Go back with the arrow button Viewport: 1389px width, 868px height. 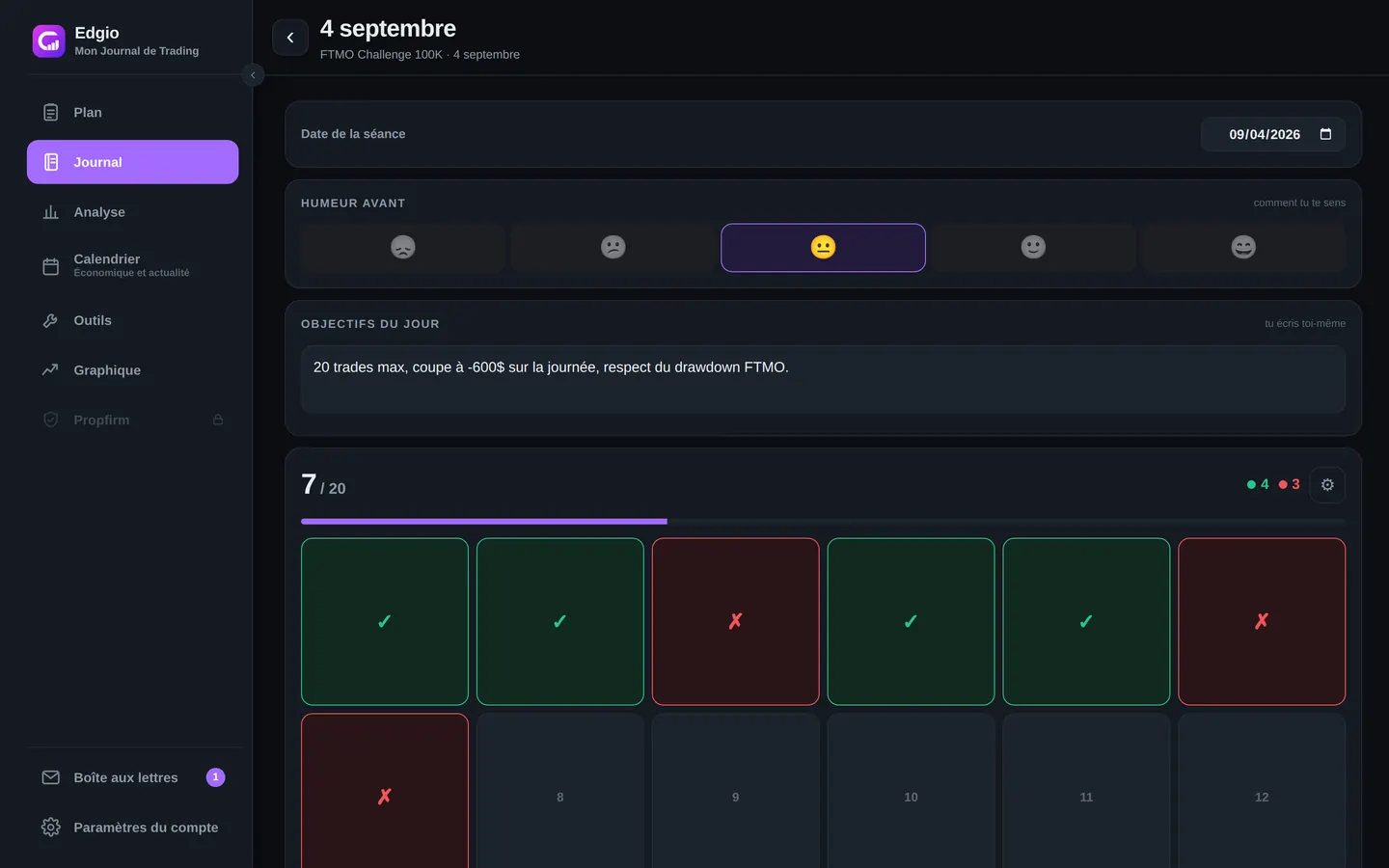point(290,38)
